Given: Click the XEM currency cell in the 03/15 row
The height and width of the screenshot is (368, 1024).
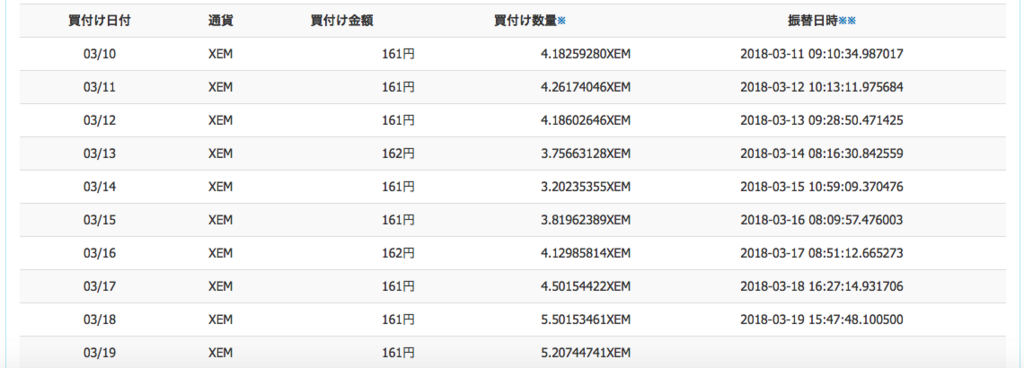Looking at the screenshot, I should point(220,221).
